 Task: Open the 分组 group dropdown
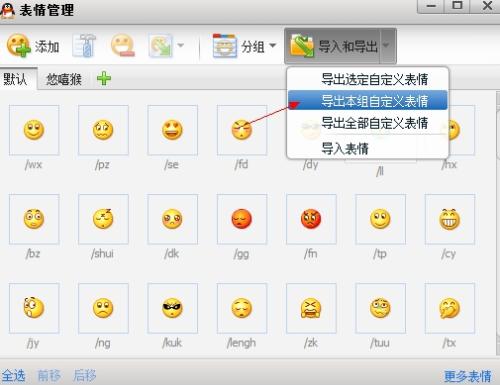tap(245, 46)
